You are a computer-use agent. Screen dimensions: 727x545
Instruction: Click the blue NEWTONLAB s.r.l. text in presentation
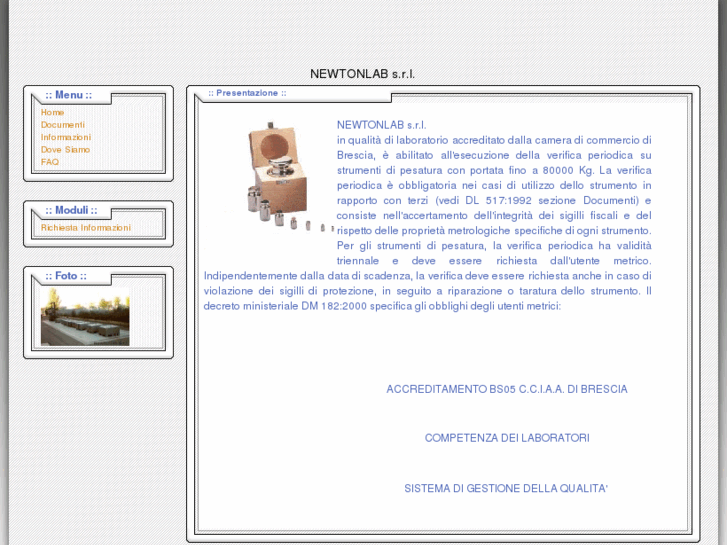tap(381, 125)
